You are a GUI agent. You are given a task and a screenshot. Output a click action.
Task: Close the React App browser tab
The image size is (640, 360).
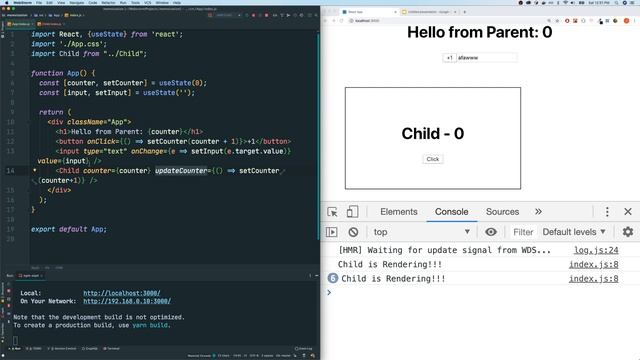click(x=395, y=12)
